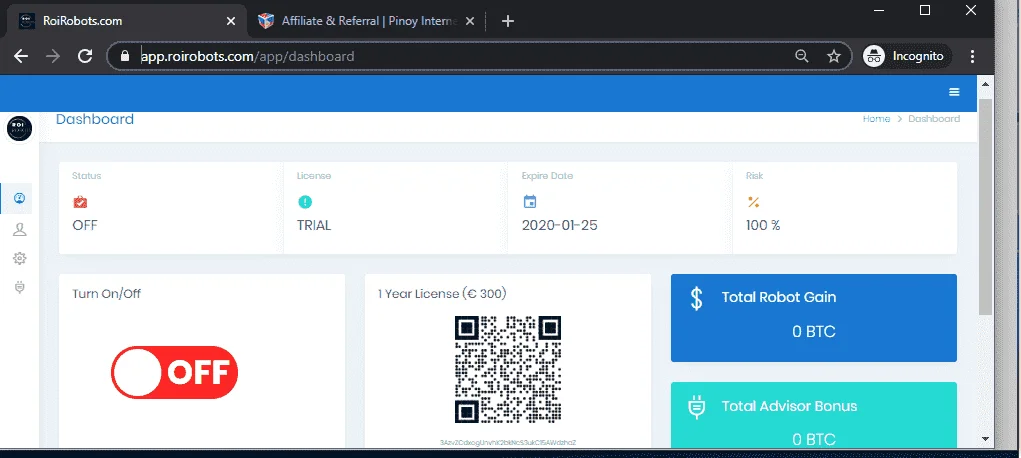The width and height of the screenshot is (1021, 458).
Task: Go back in browser history
Action: [x=21, y=56]
